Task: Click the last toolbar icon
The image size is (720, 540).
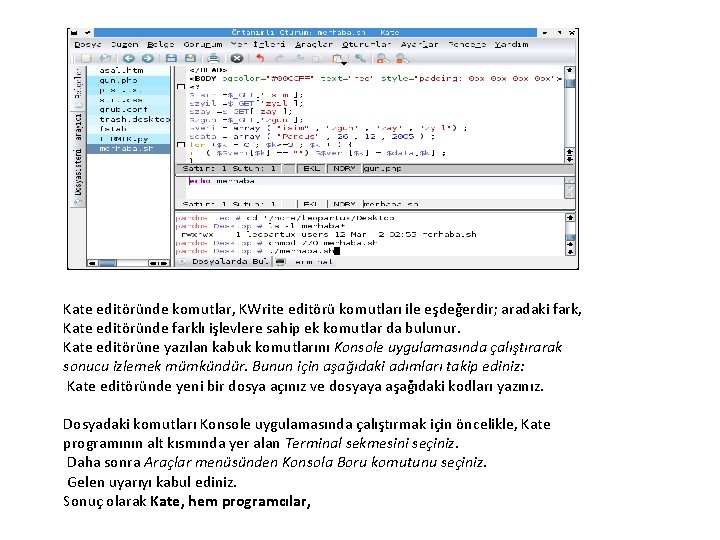Action: [402, 58]
